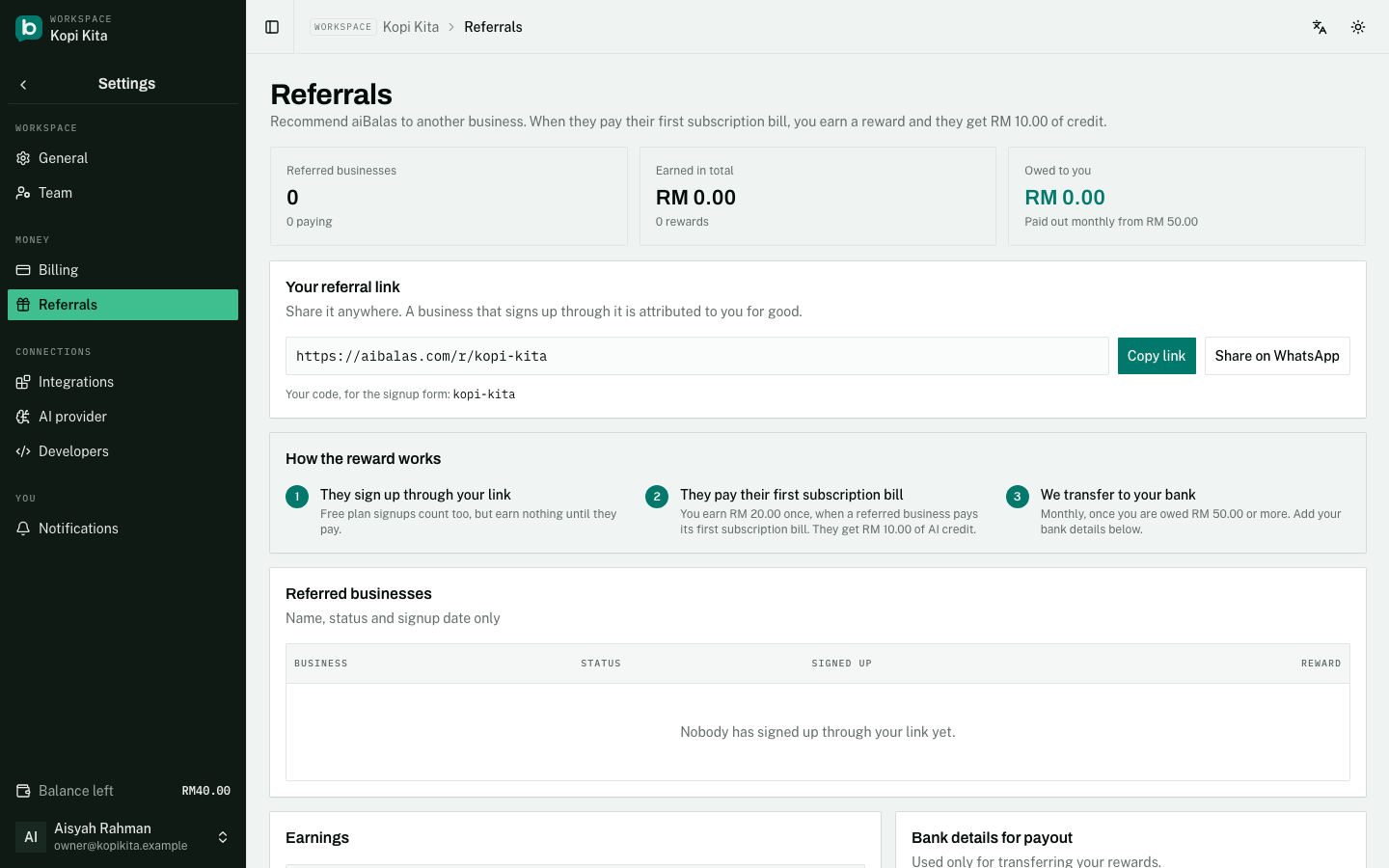Viewport: 1389px width, 868px height.
Task: Go back using the Settings back arrow
Action: (23, 85)
